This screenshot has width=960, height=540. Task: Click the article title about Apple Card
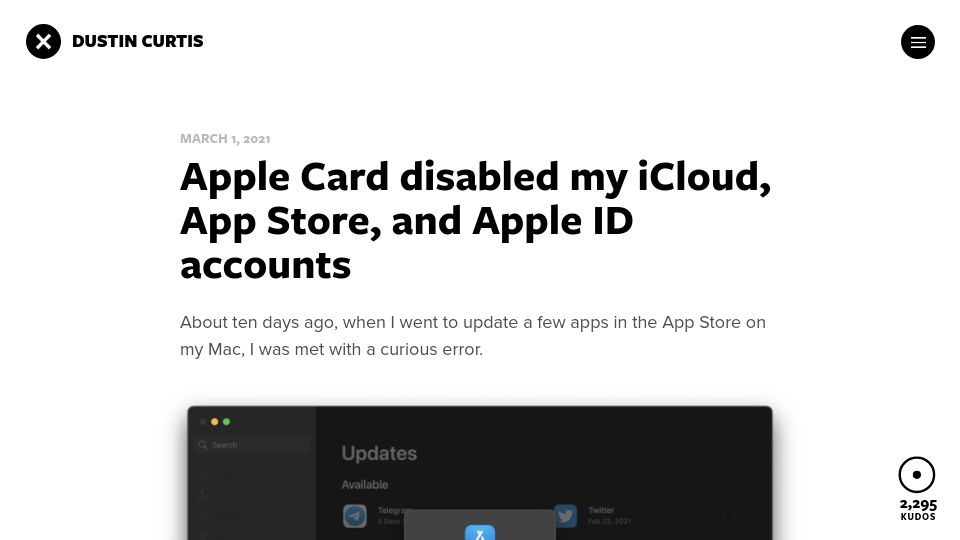(476, 220)
